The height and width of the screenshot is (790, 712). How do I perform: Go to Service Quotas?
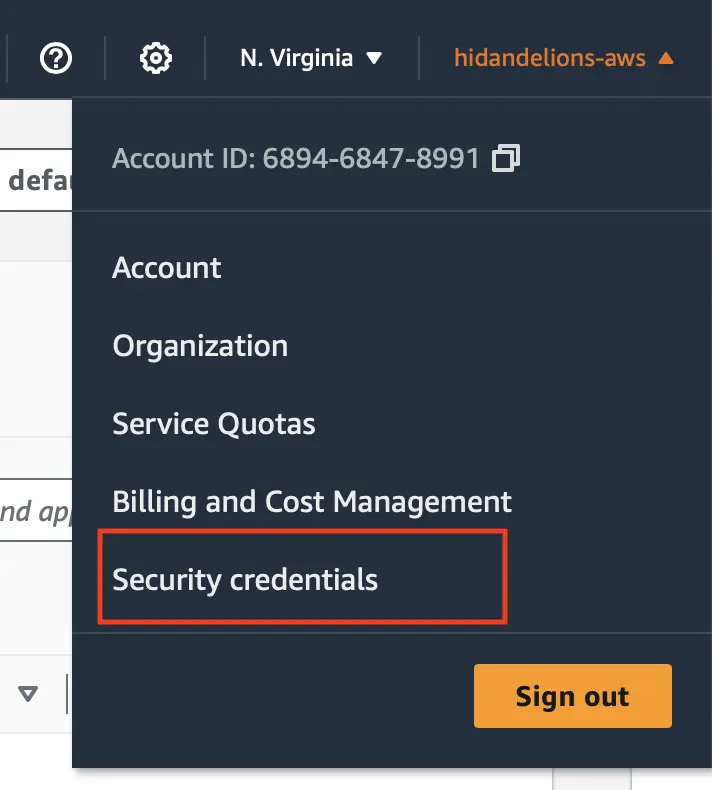(214, 424)
